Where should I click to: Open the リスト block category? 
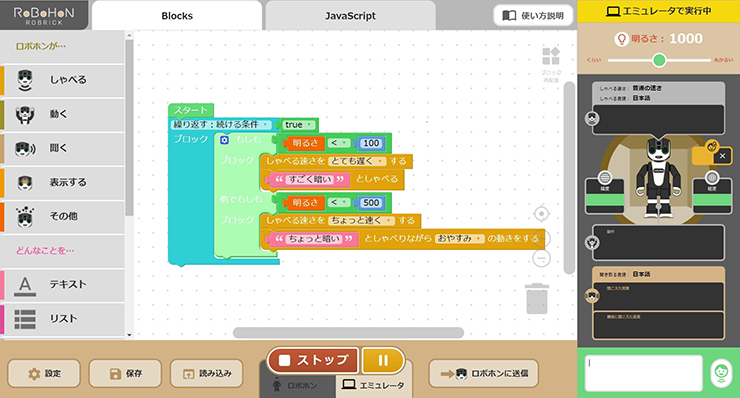point(62,318)
